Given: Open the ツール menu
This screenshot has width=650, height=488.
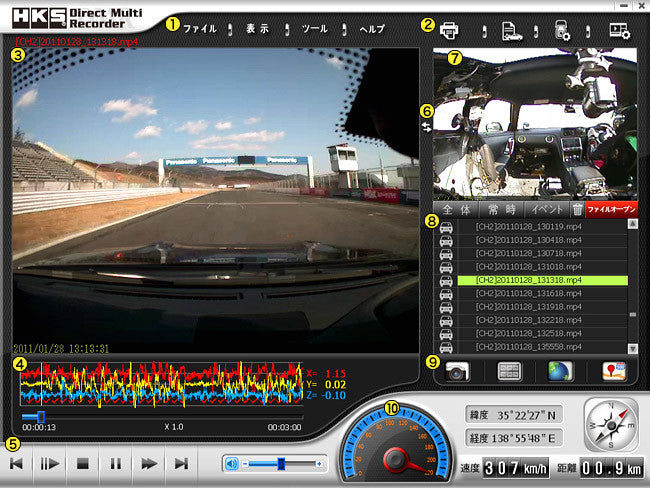Looking at the screenshot, I should 313,29.
